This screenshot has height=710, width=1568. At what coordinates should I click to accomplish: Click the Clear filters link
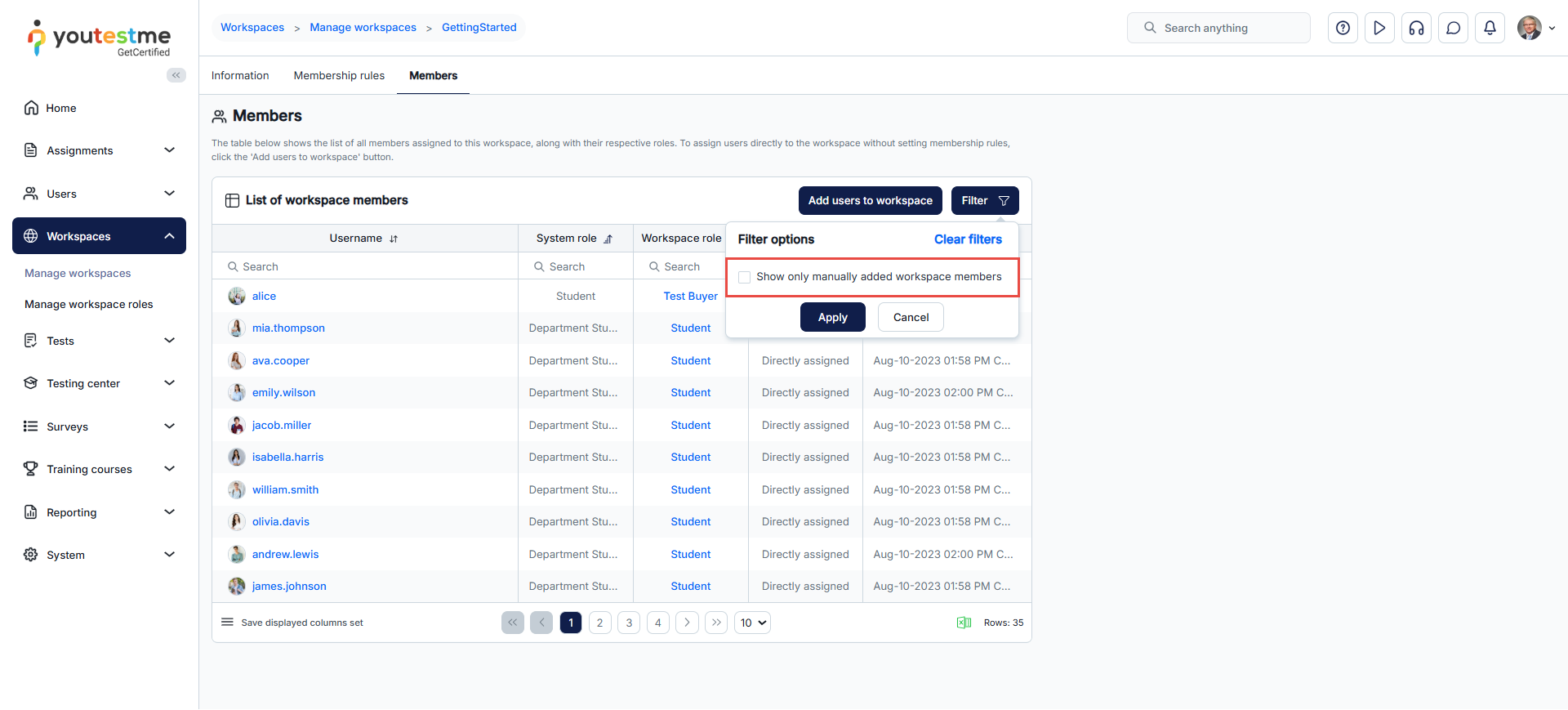pyautogui.click(x=968, y=239)
